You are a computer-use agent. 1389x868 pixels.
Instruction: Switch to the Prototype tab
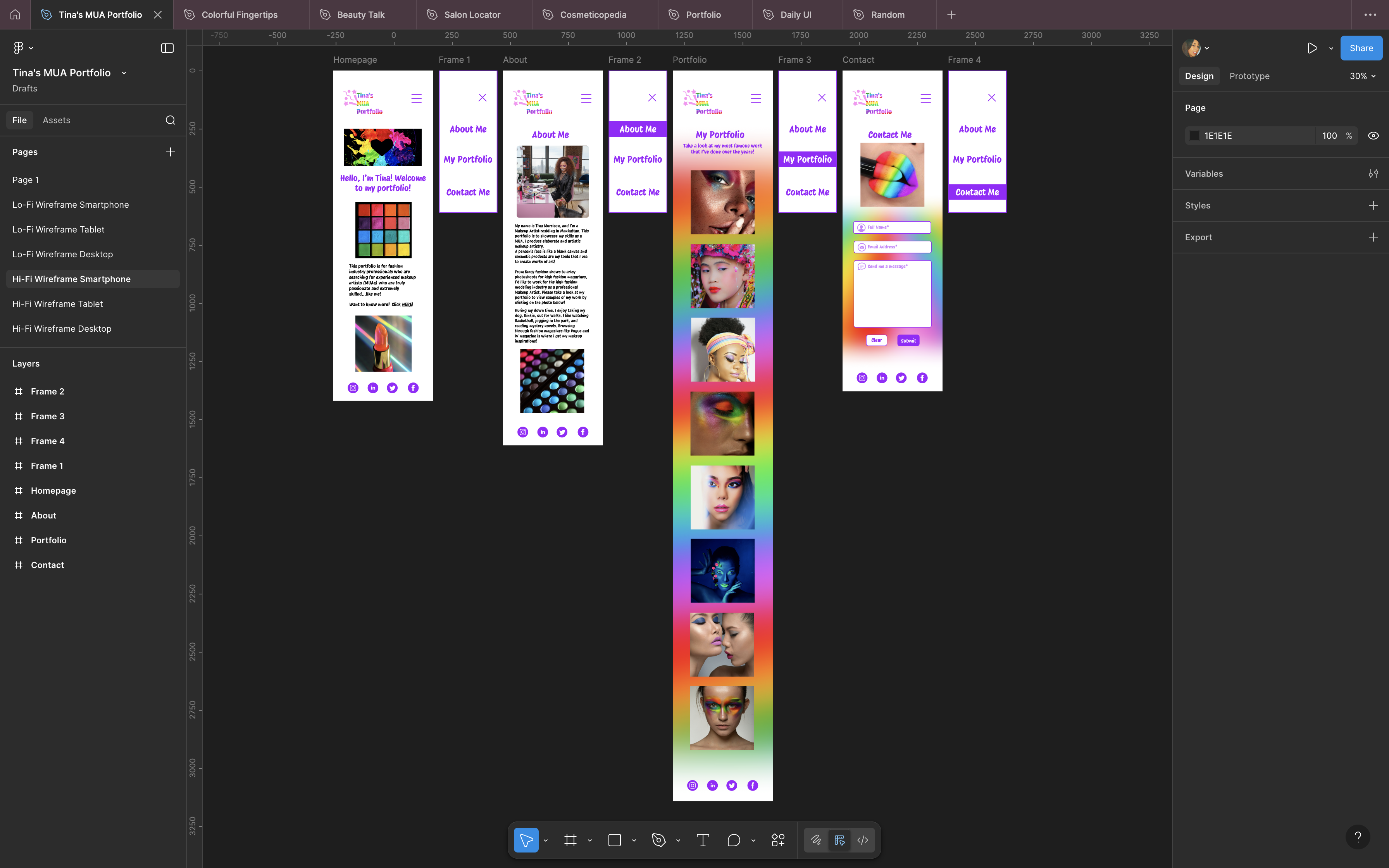point(1249,76)
